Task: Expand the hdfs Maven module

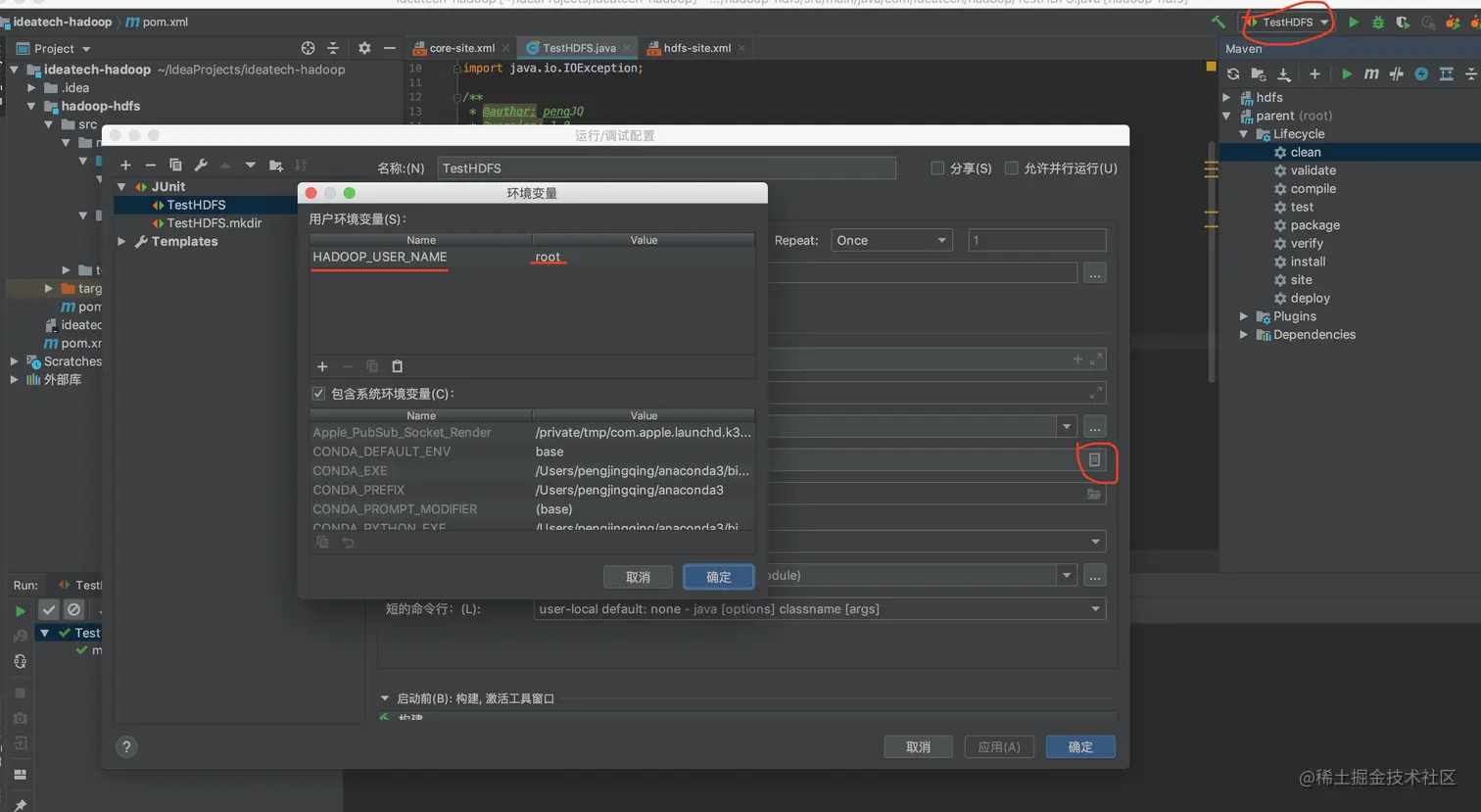Action: point(1227,97)
